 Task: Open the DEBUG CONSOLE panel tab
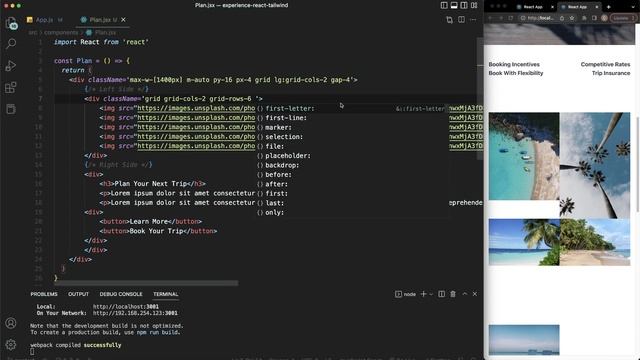[x=121, y=294]
